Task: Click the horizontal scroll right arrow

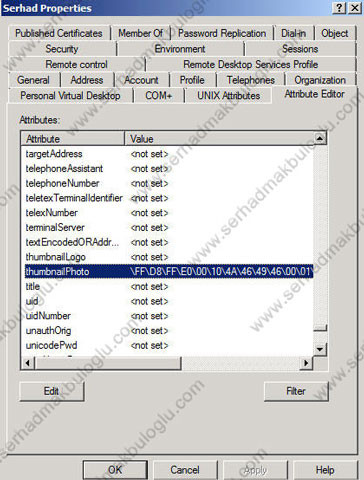Action: 306,363
